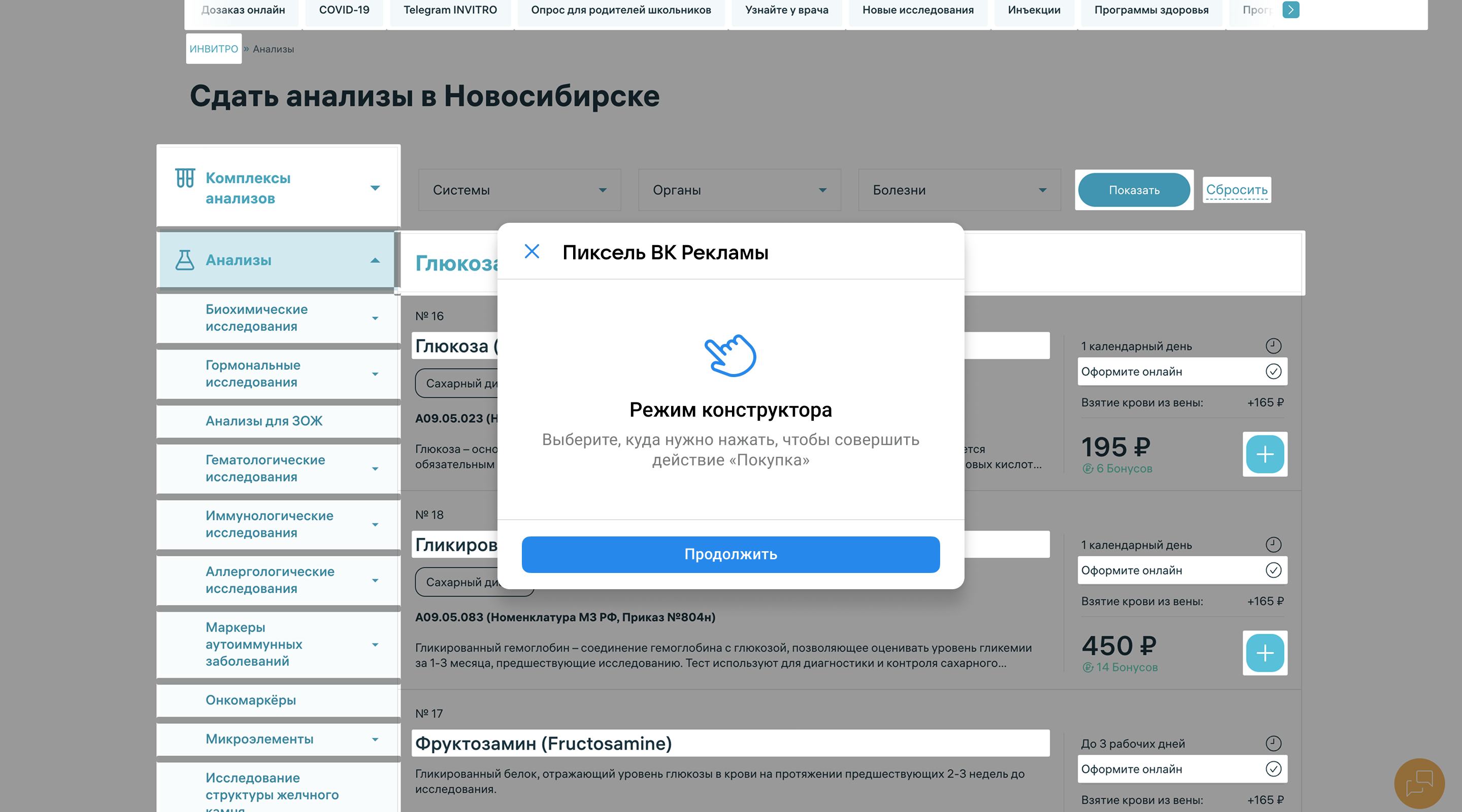Click the 195 ₽ price
This screenshot has width=1462, height=812.
coord(1116,447)
